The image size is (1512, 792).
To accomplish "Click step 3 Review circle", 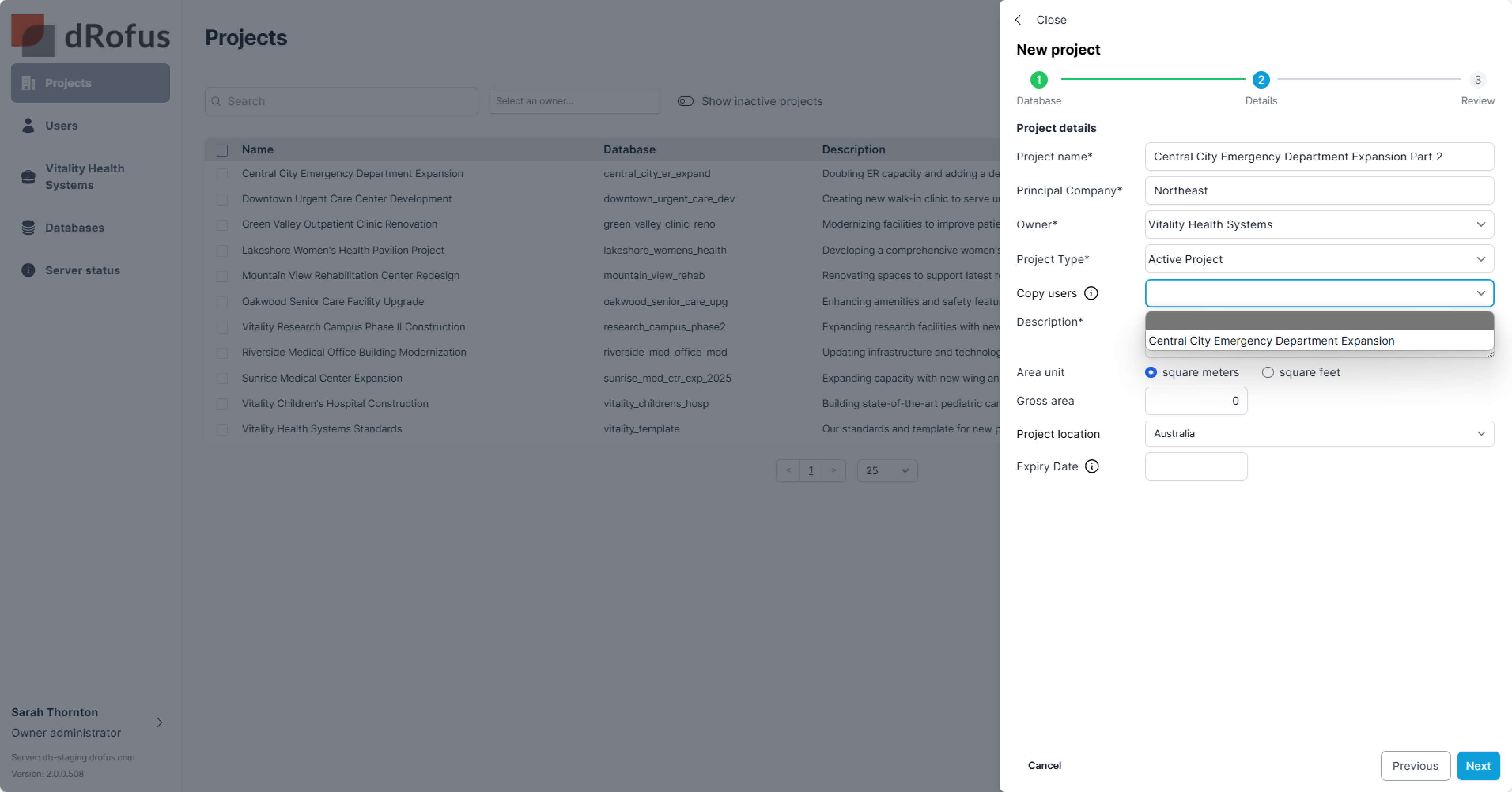I will coord(1477,79).
